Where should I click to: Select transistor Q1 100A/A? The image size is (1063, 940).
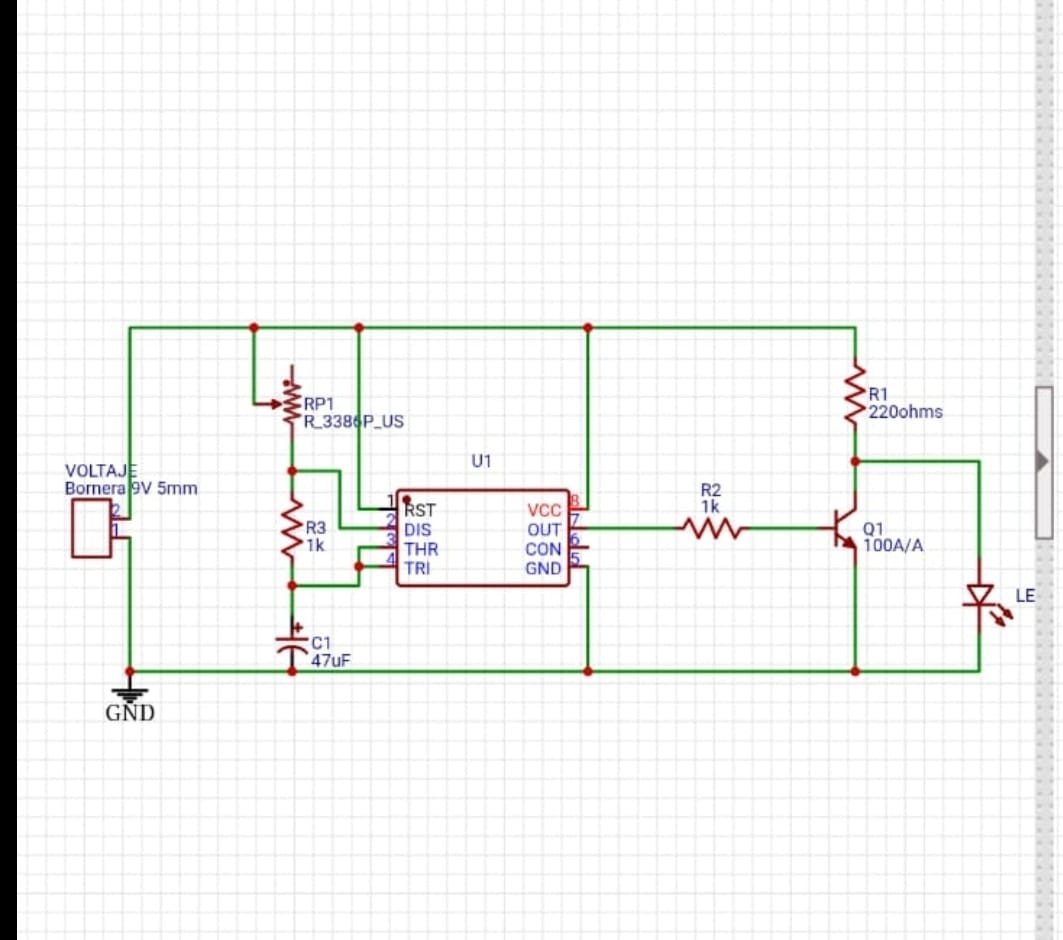point(840,530)
